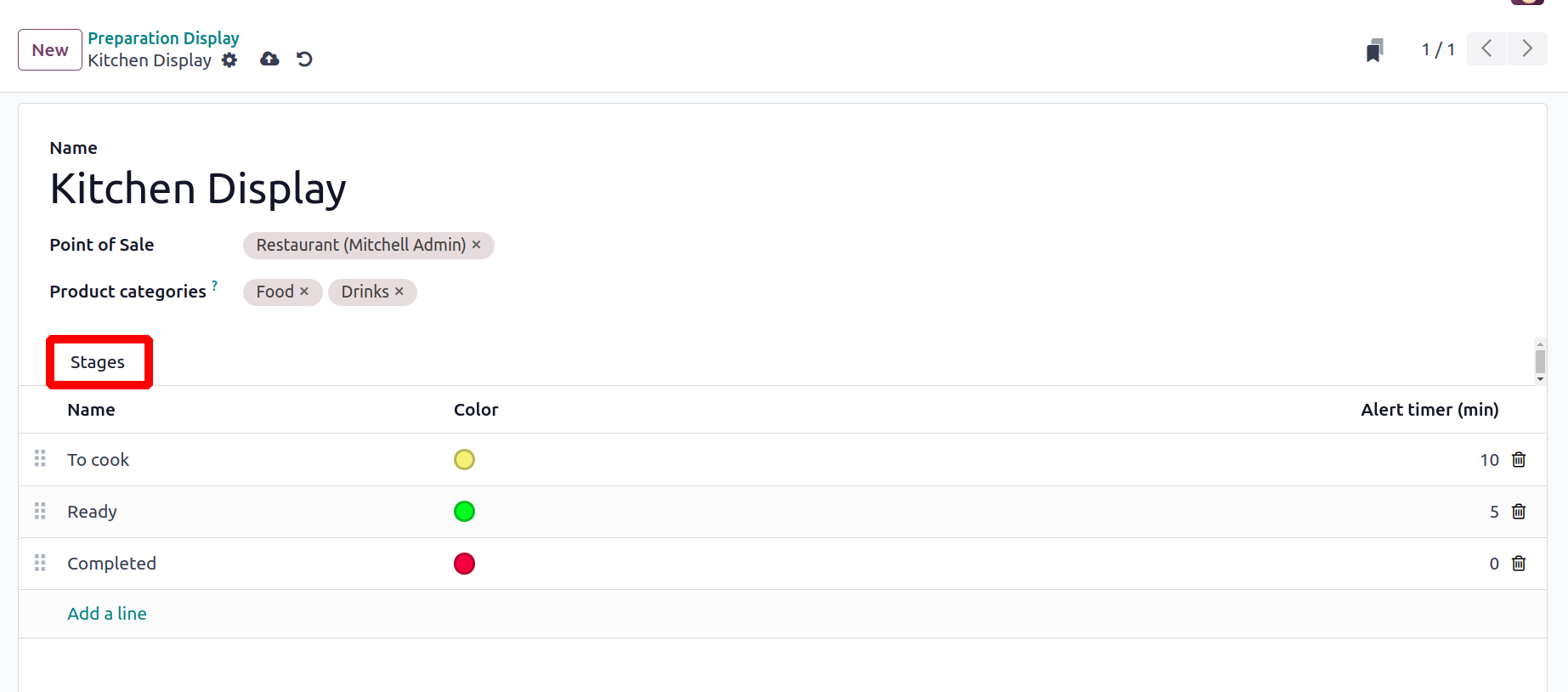
Task: Click Add a line link
Action: click(107, 614)
